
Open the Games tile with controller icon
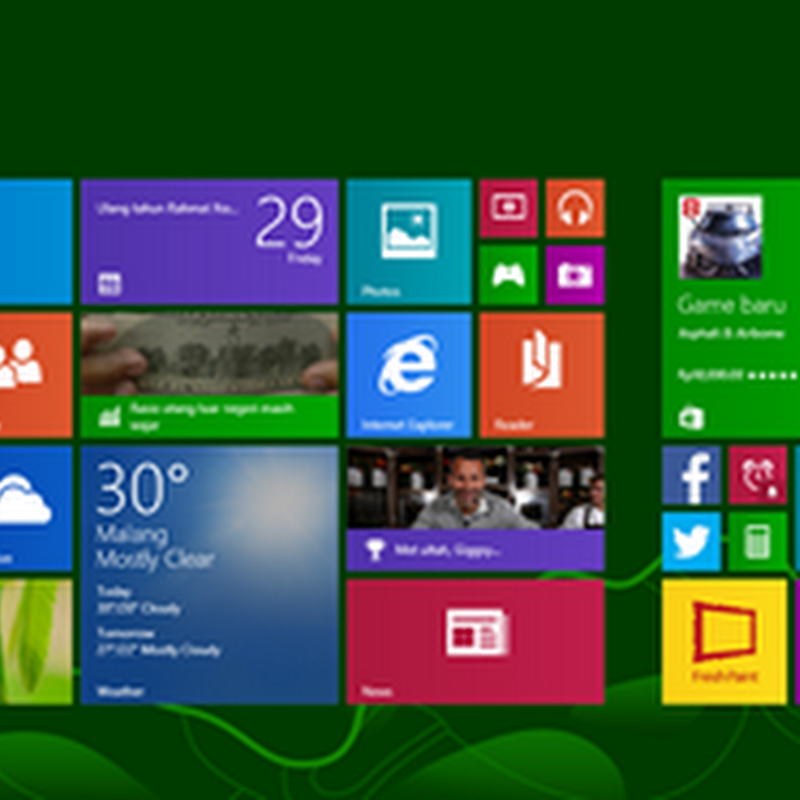click(508, 275)
